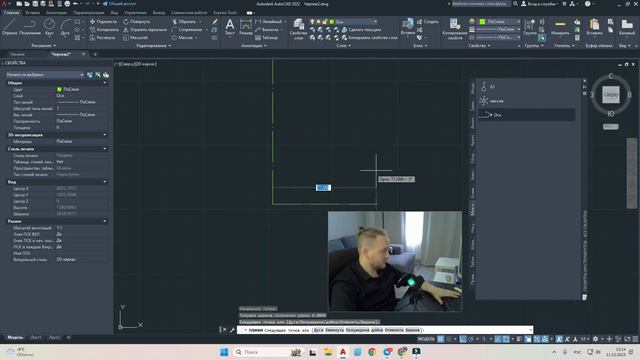Click the Вставить (Paste) icon
This screenshot has width=640, height=360.
pyautogui.click(x=594, y=27)
